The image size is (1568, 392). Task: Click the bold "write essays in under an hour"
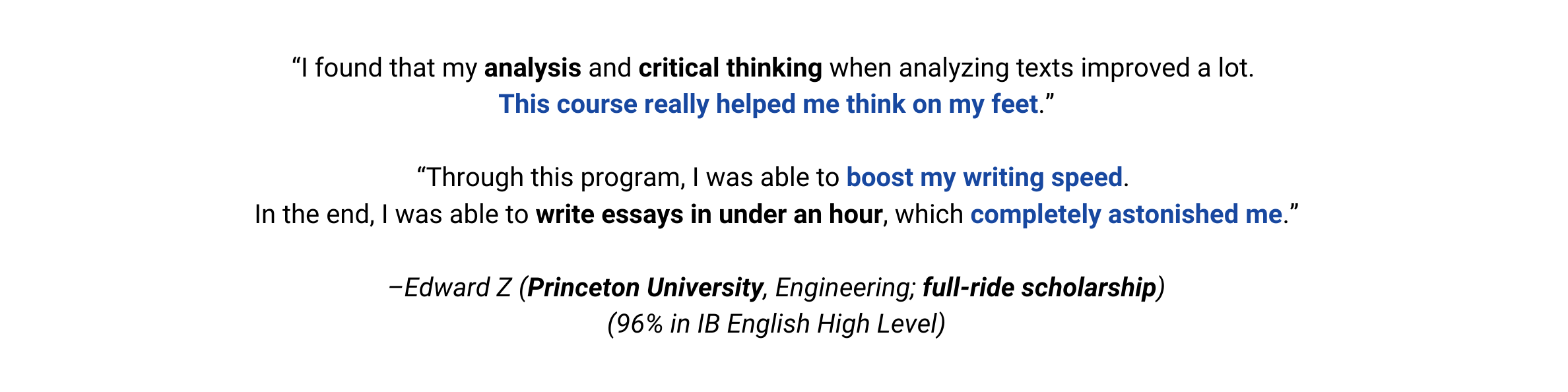[x=709, y=214]
